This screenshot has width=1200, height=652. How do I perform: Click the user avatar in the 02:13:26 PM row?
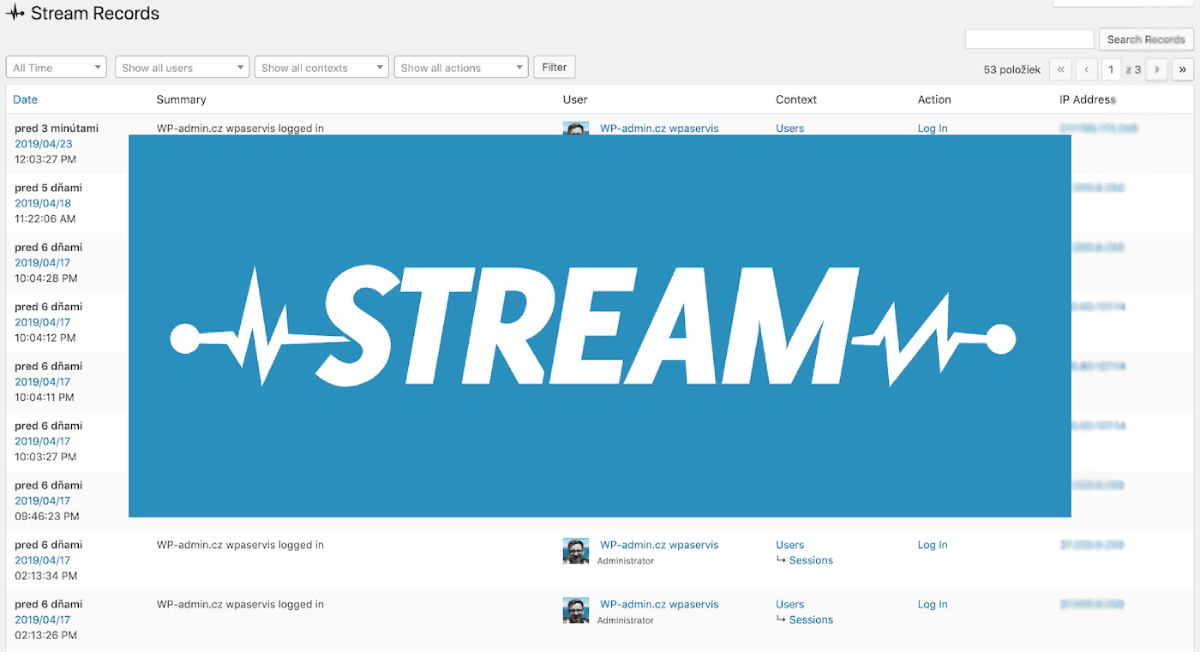[576, 610]
